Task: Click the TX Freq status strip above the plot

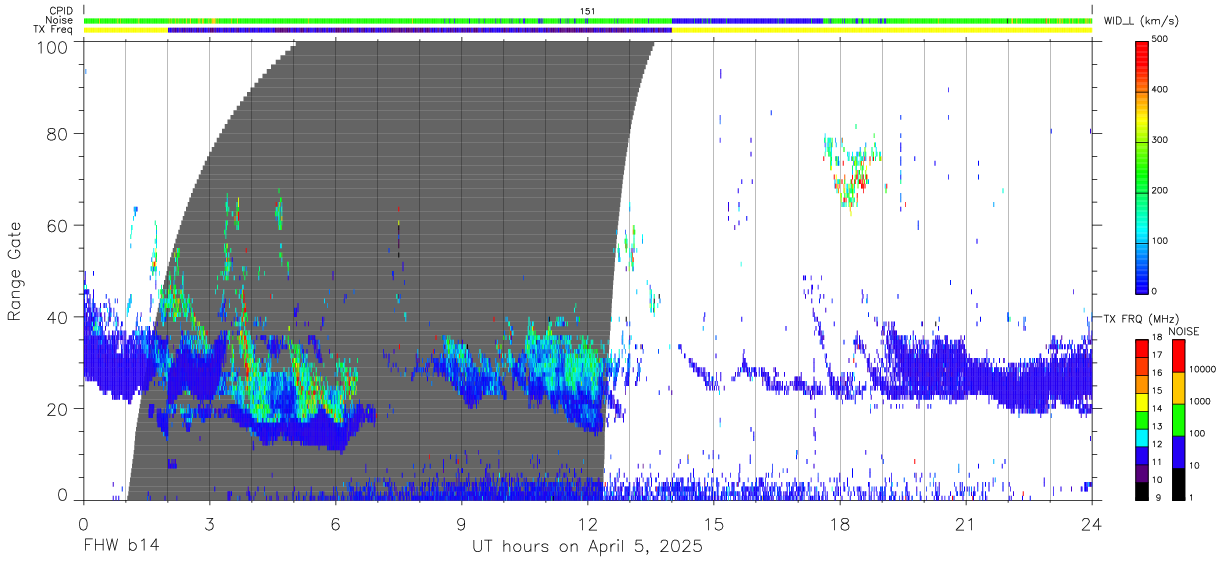Action: pyautogui.click(x=587, y=30)
